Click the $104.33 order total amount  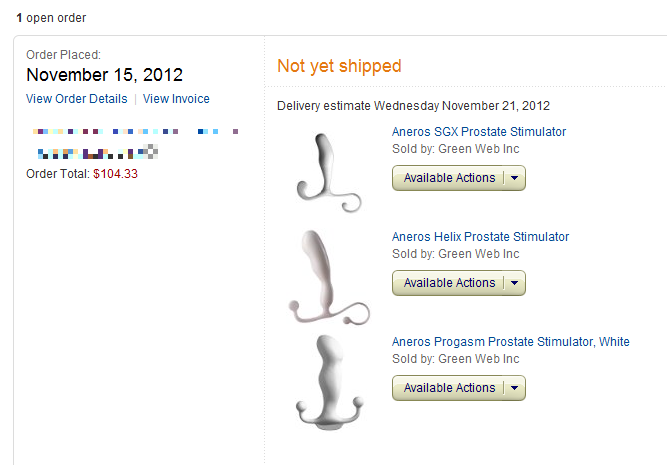(115, 173)
